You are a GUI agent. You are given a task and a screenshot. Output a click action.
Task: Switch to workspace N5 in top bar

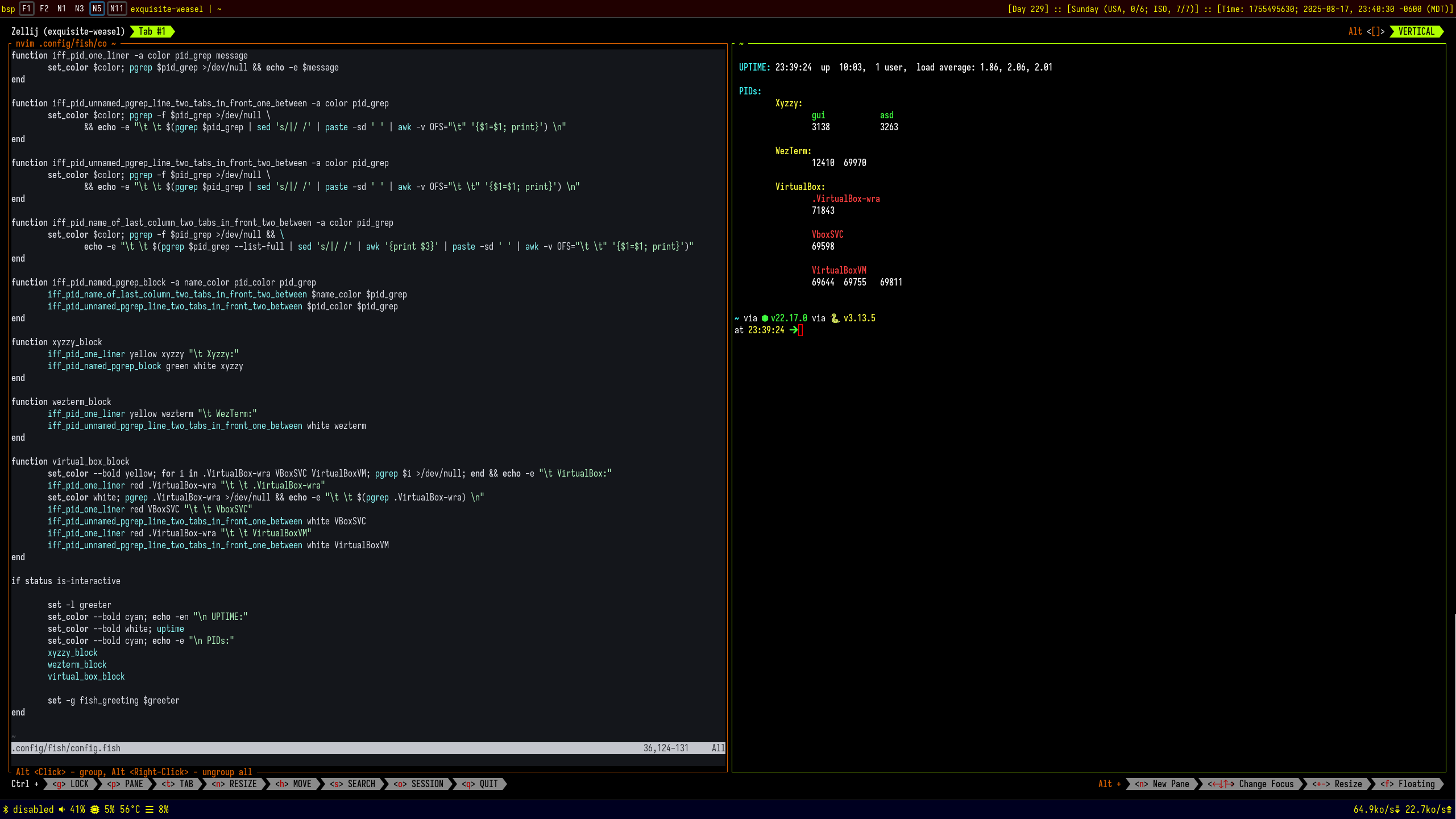pos(97,9)
